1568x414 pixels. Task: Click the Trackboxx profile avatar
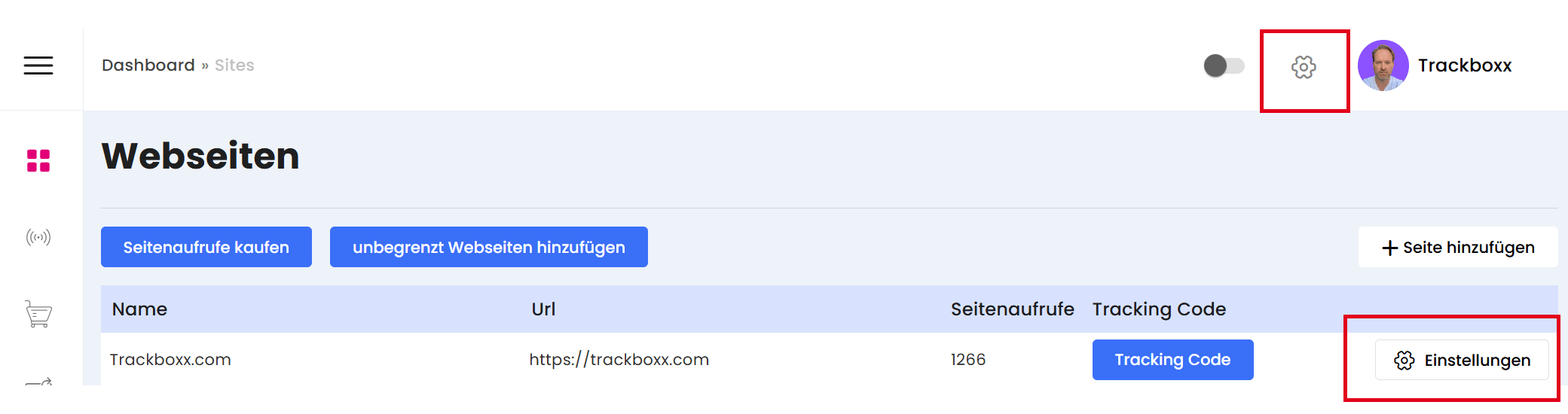tap(1383, 65)
